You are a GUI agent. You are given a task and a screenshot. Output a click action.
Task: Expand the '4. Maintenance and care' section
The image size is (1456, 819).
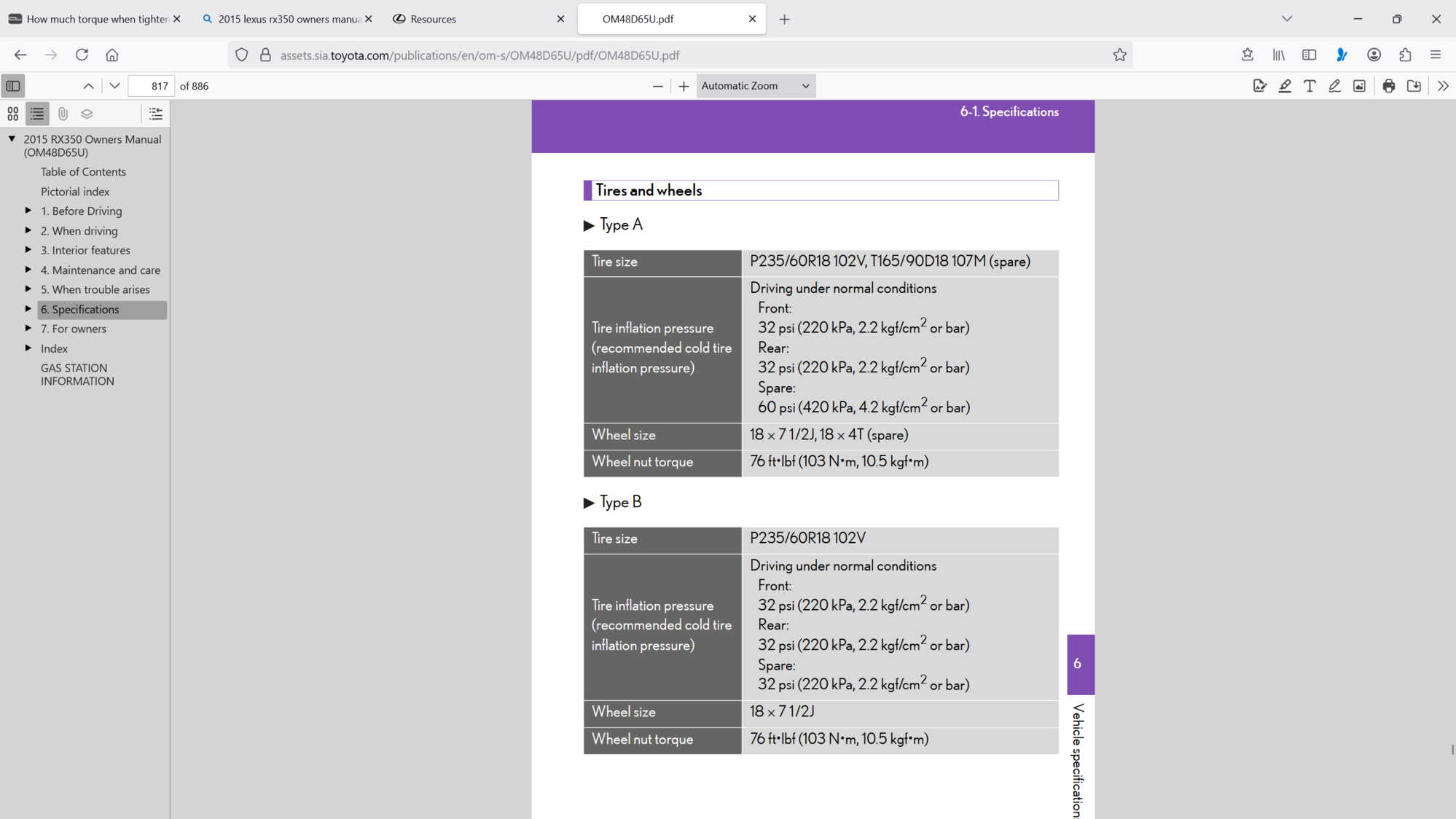coord(28,270)
